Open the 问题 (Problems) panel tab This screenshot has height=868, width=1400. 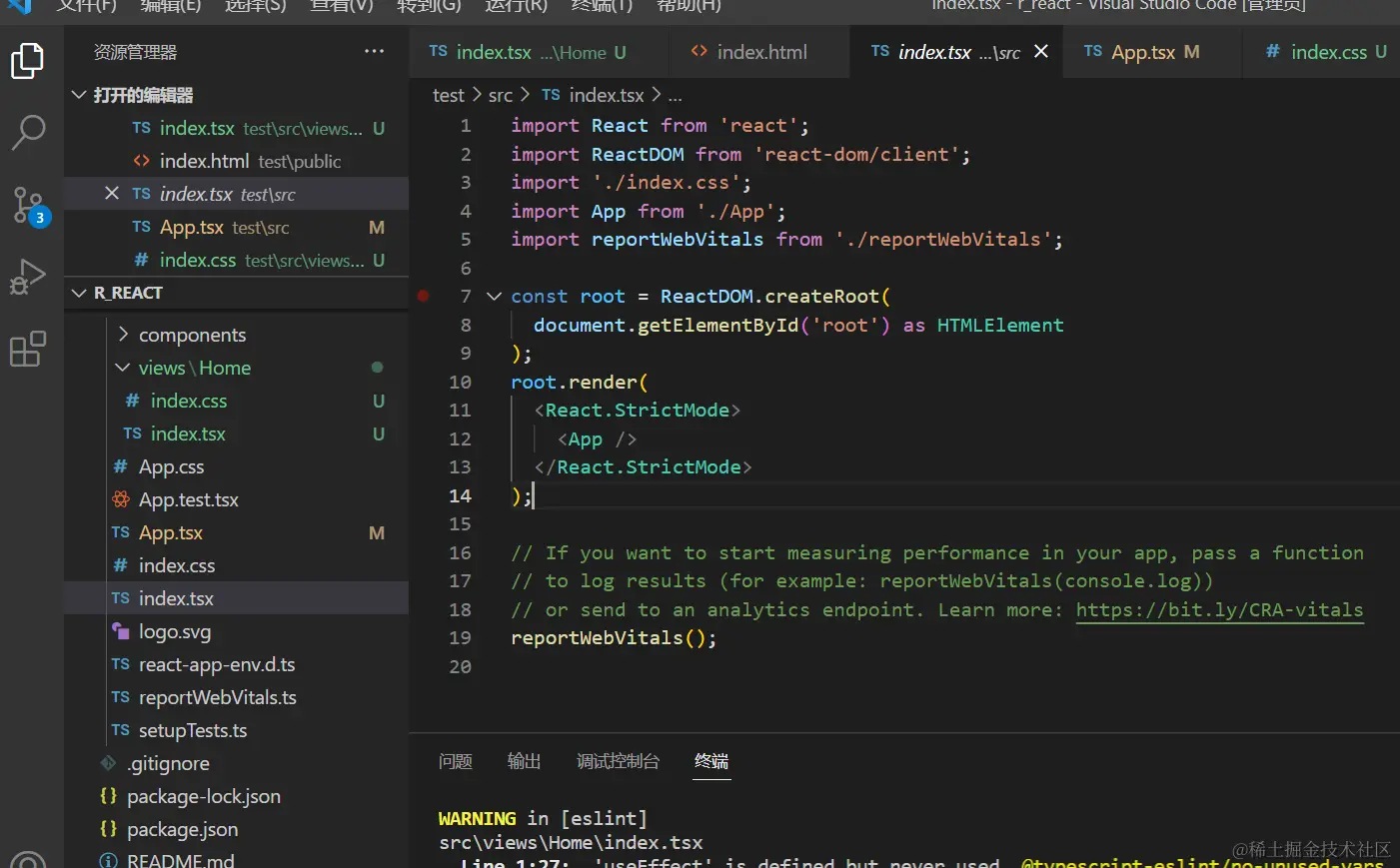[x=455, y=761]
